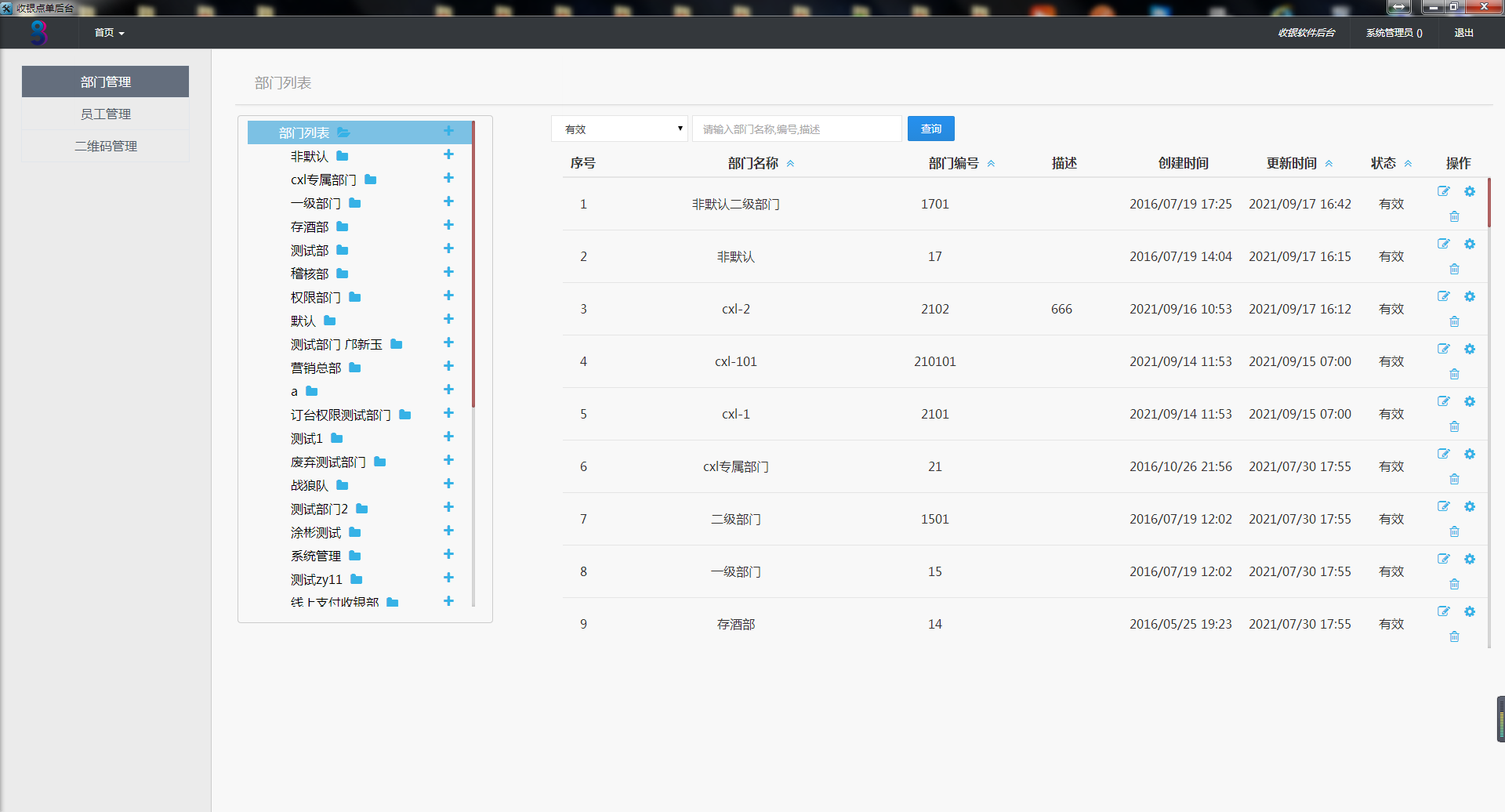
Task: Select 权限部门 in department tree
Action: pos(316,297)
